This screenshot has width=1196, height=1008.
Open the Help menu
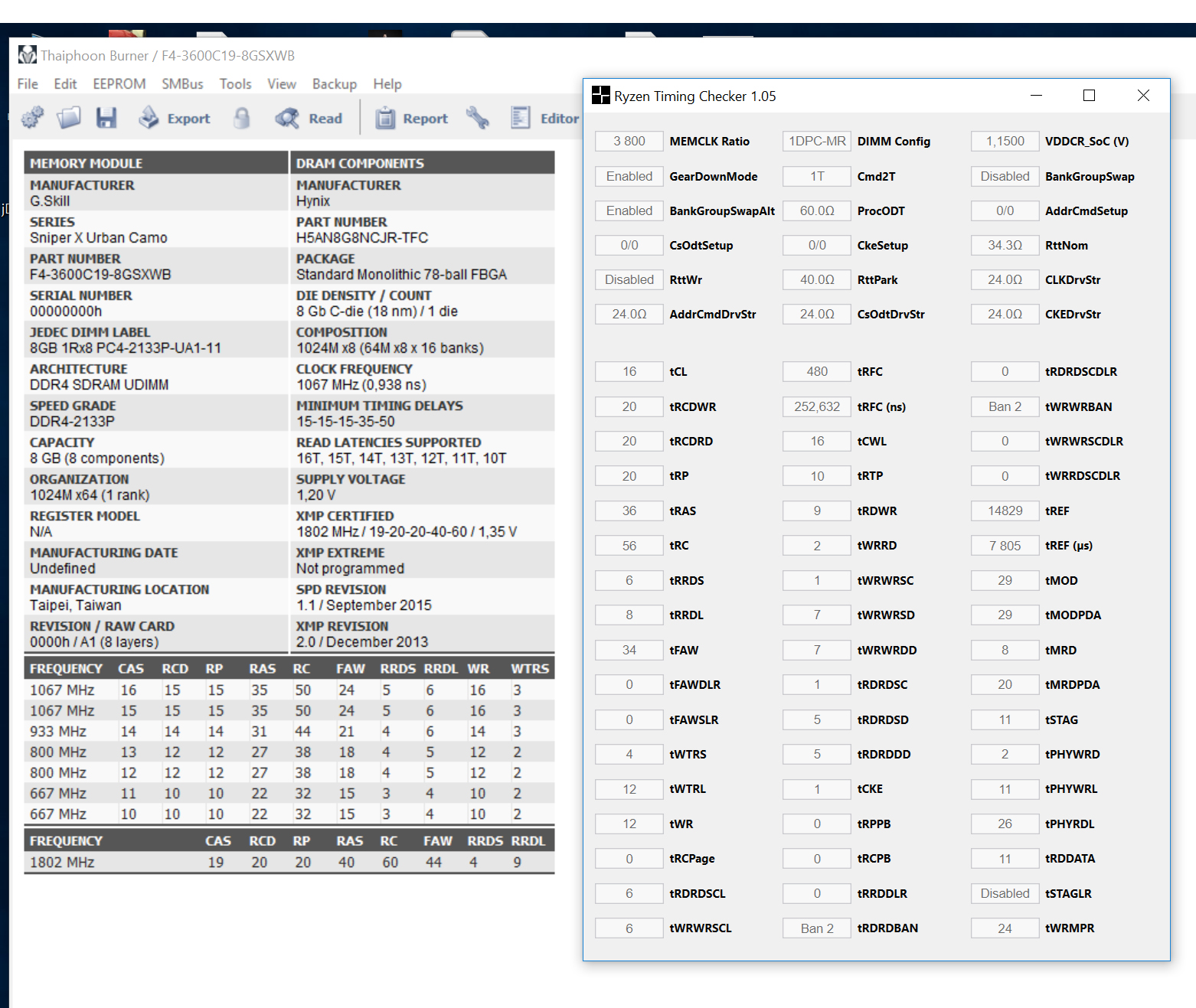point(387,84)
